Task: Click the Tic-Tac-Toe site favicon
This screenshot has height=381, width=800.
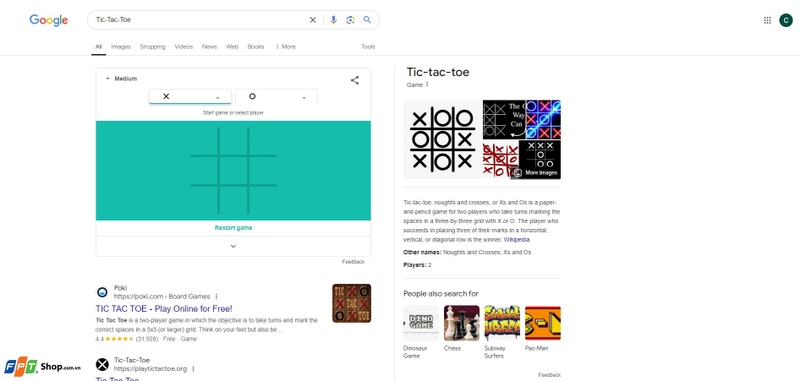Action: point(103,364)
